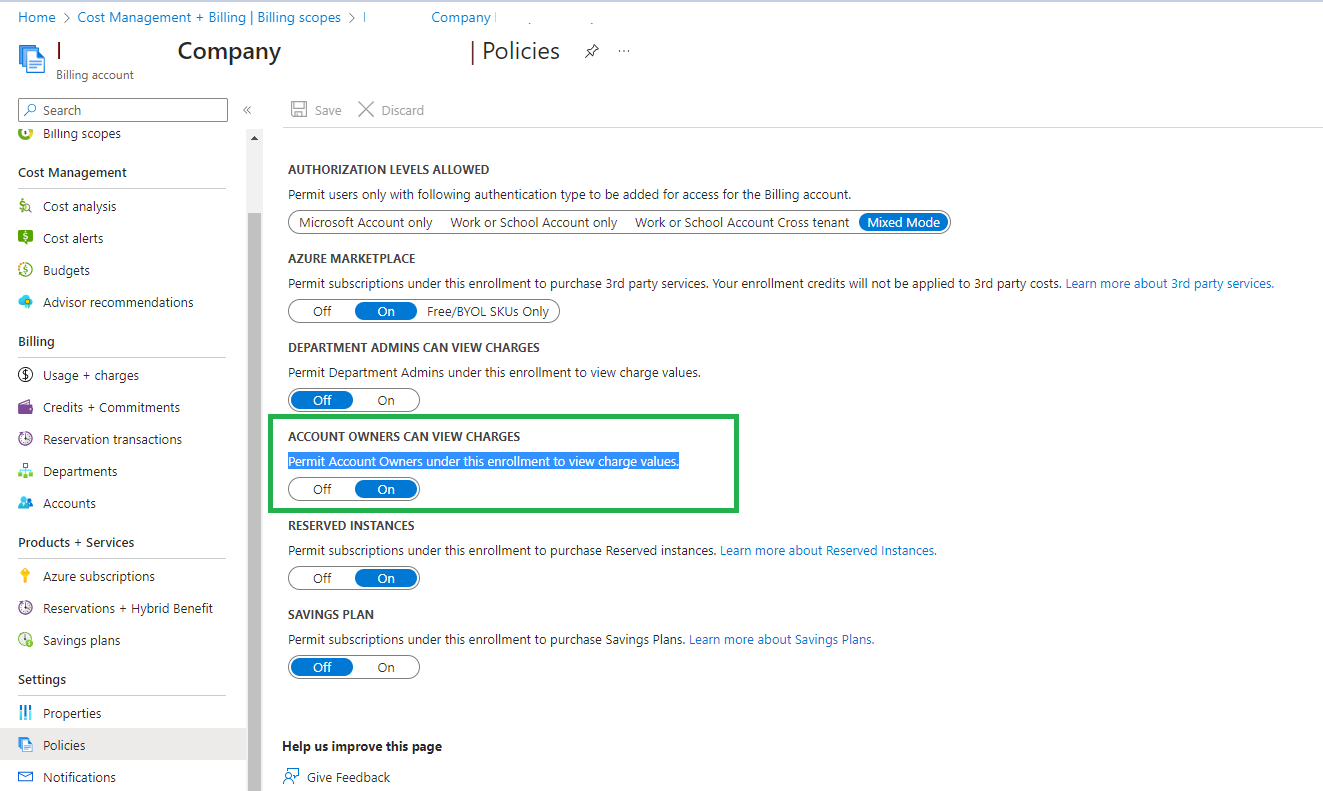1323x791 pixels.
Task: Click the scrollbar up arrow
Action: [254, 138]
